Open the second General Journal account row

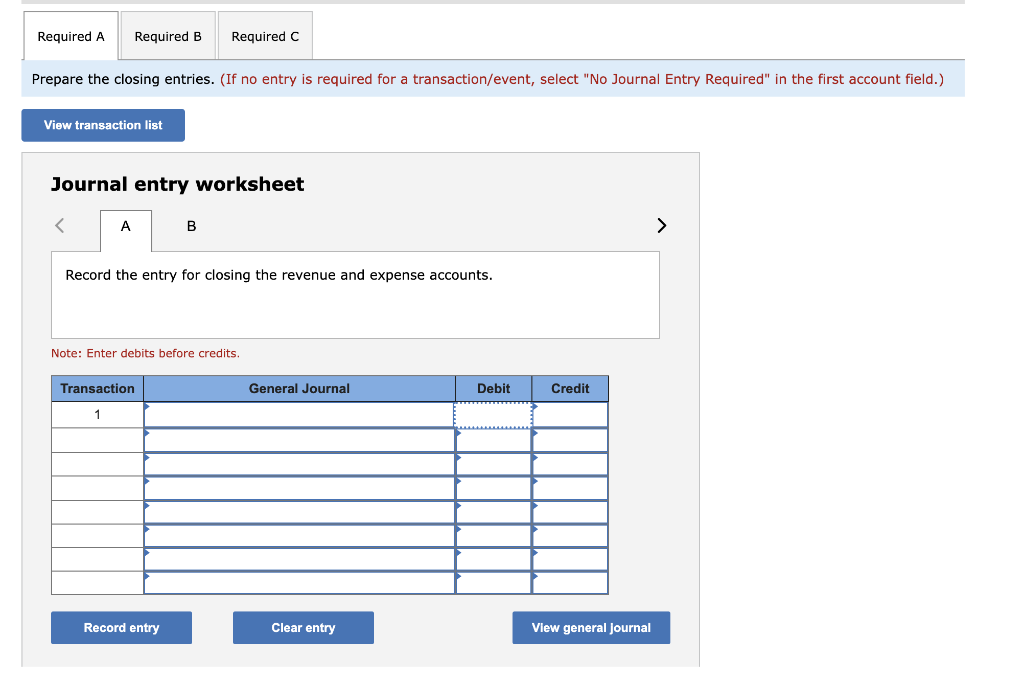(x=299, y=440)
